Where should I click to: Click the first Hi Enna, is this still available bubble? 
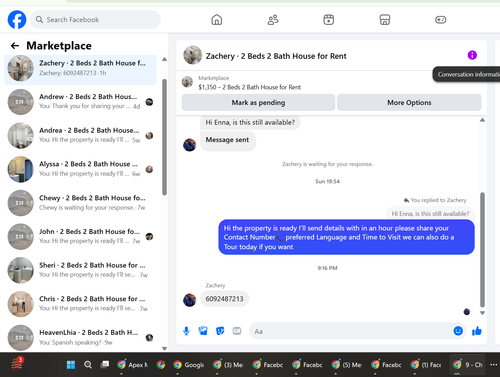click(x=250, y=122)
